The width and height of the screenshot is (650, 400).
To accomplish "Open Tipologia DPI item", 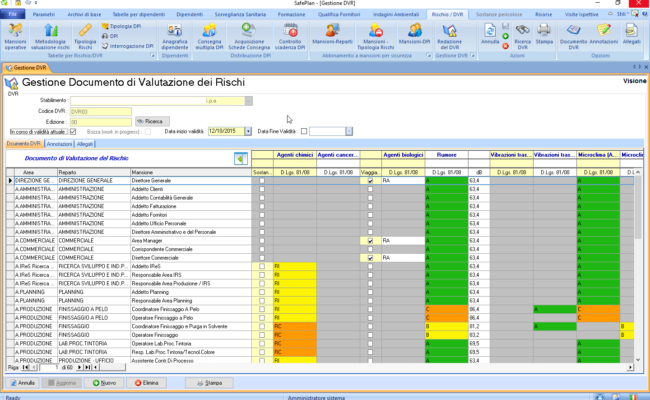I will (x=121, y=26).
